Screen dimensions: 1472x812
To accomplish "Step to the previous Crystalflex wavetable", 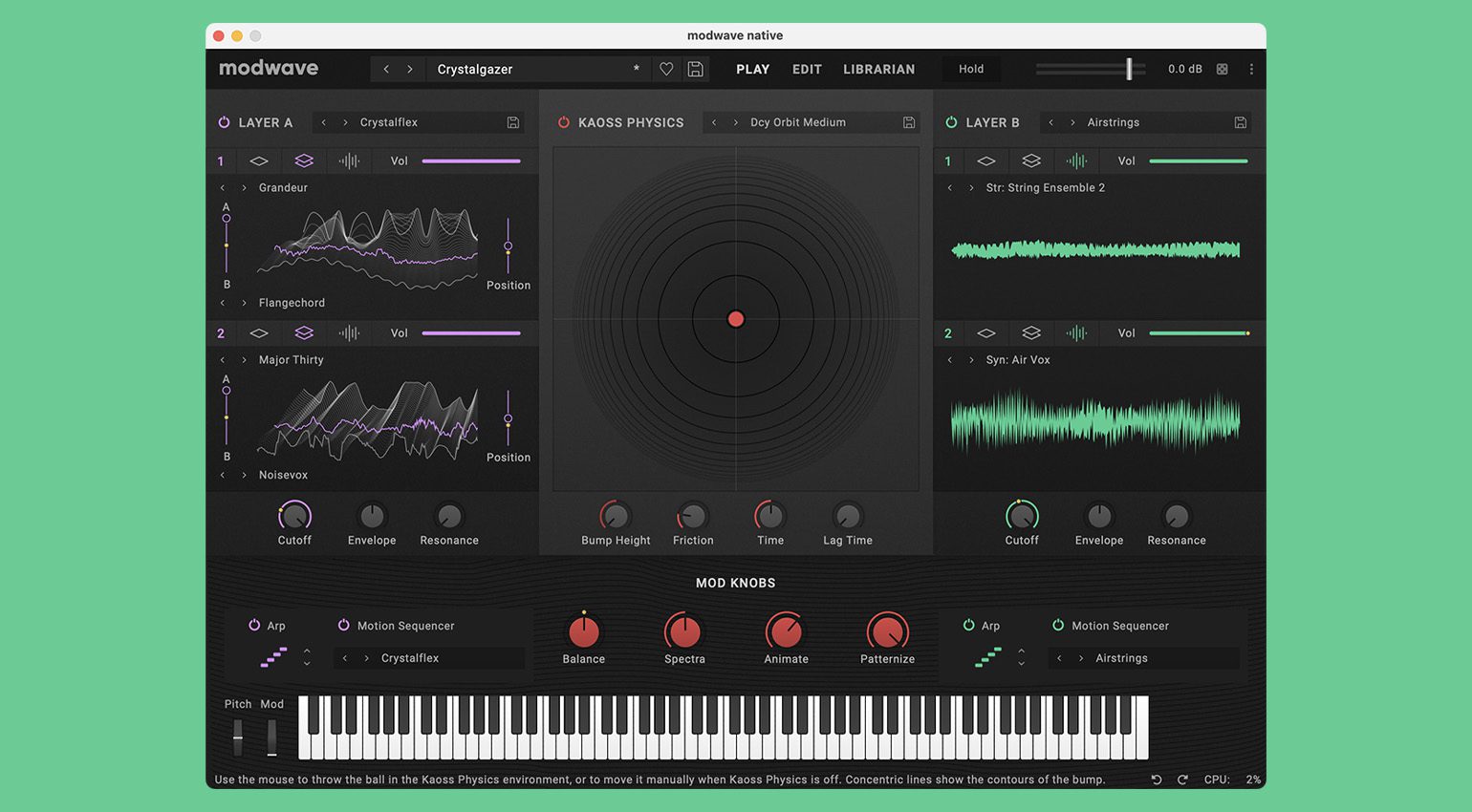I will tap(325, 122).
